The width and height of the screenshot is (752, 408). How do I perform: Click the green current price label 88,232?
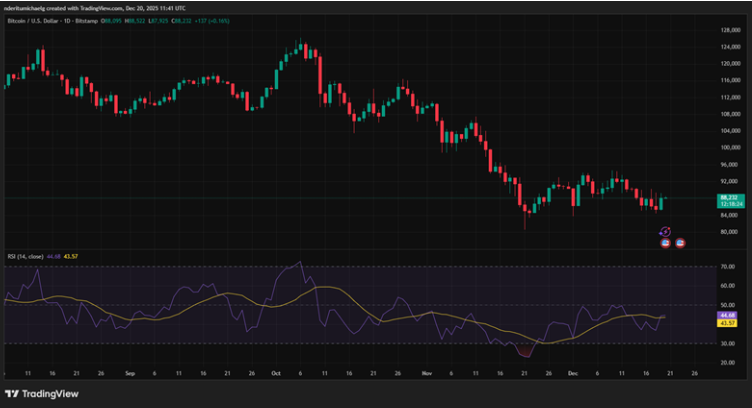coord(728,199)
